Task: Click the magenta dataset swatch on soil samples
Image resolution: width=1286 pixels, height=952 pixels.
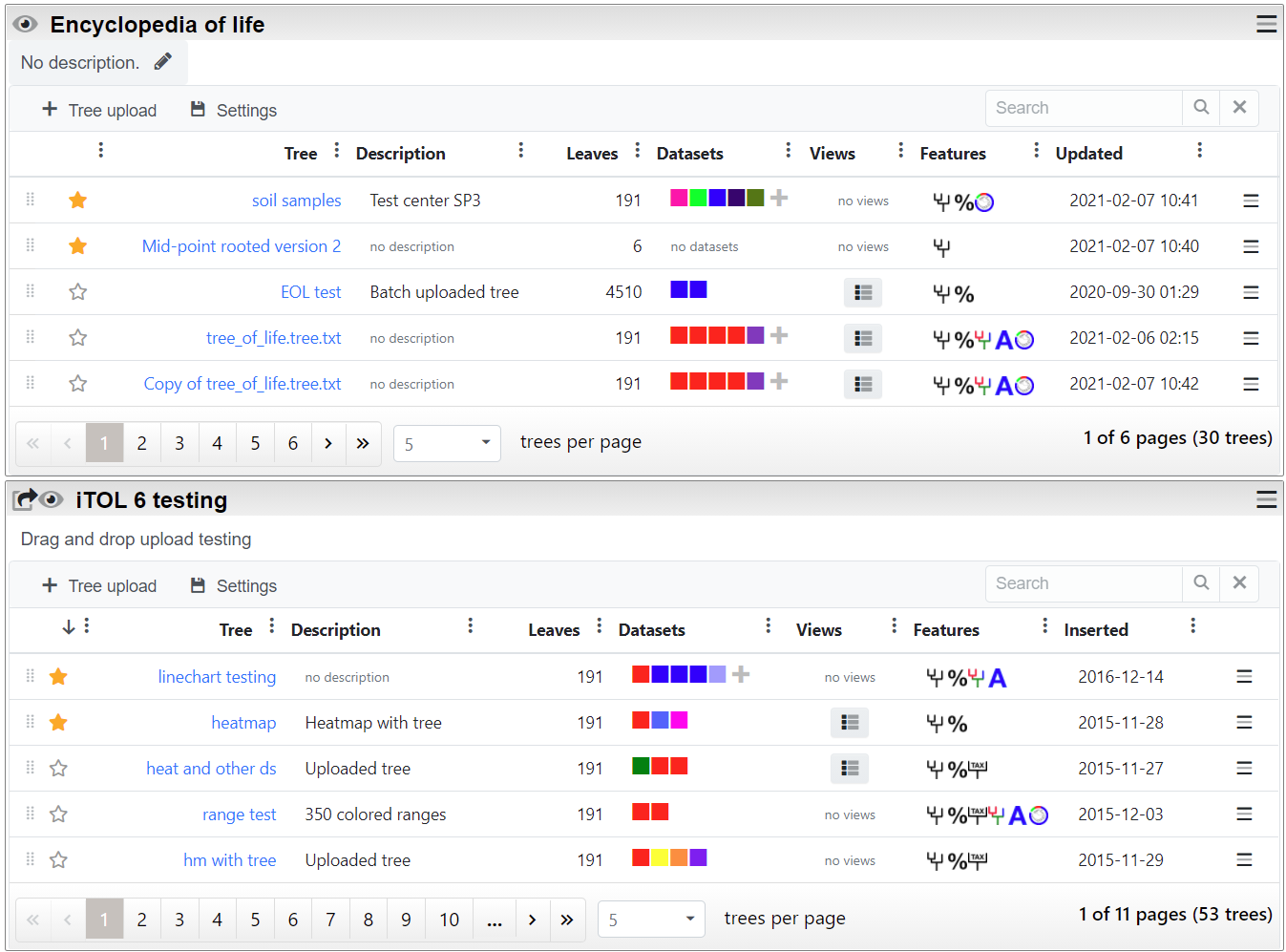Action: coord(679,198)
